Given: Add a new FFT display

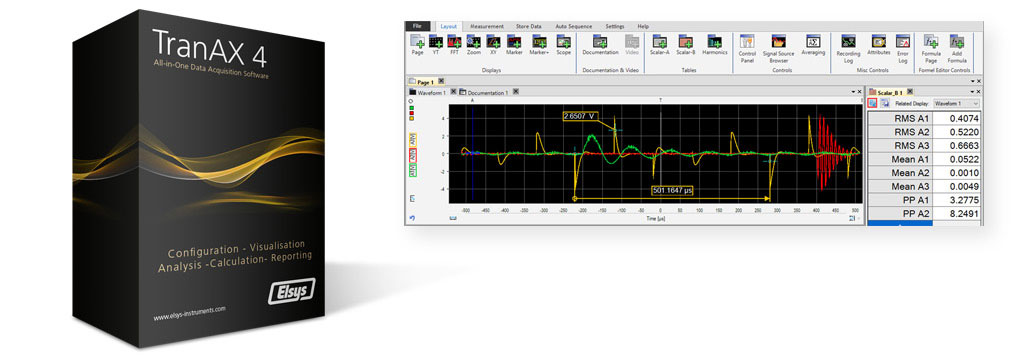Looking at the screenshot, I should 455,45.
